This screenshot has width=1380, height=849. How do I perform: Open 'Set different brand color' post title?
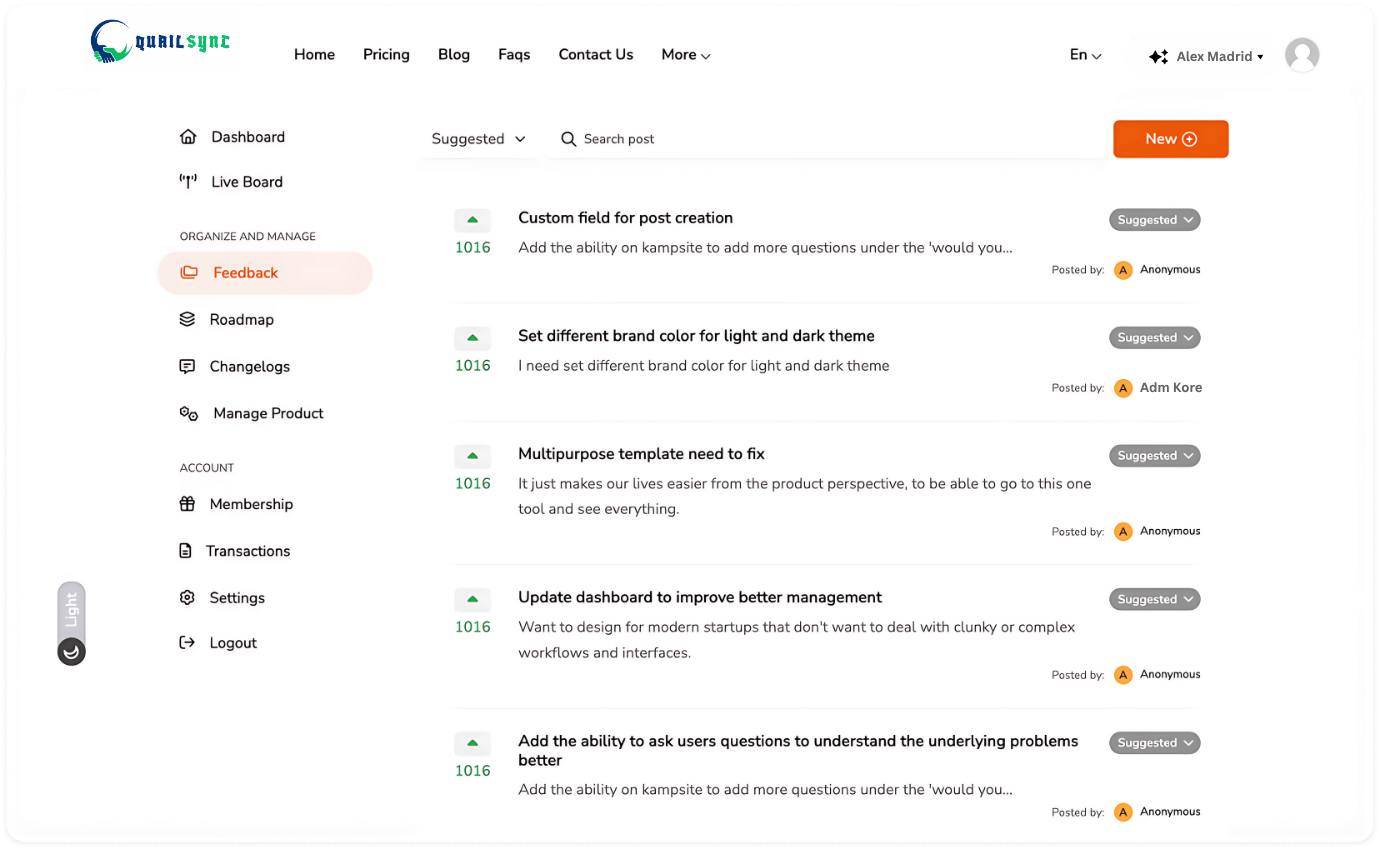[696, 336]
